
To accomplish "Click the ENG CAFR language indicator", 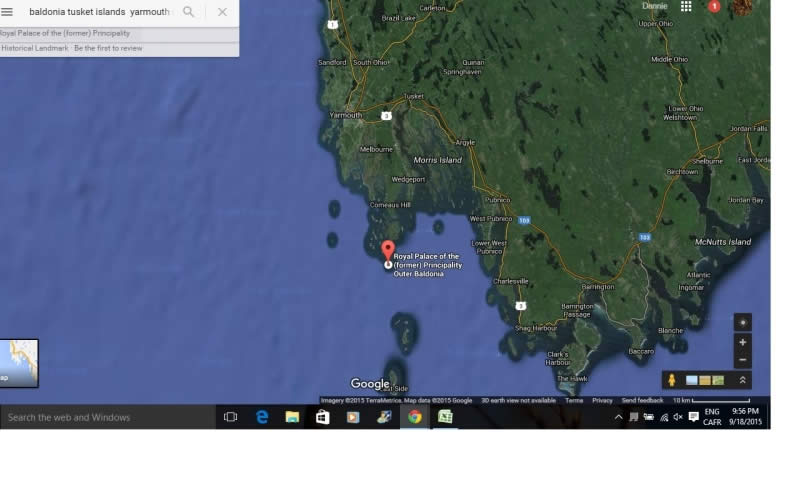I will [x=712, y=417].
